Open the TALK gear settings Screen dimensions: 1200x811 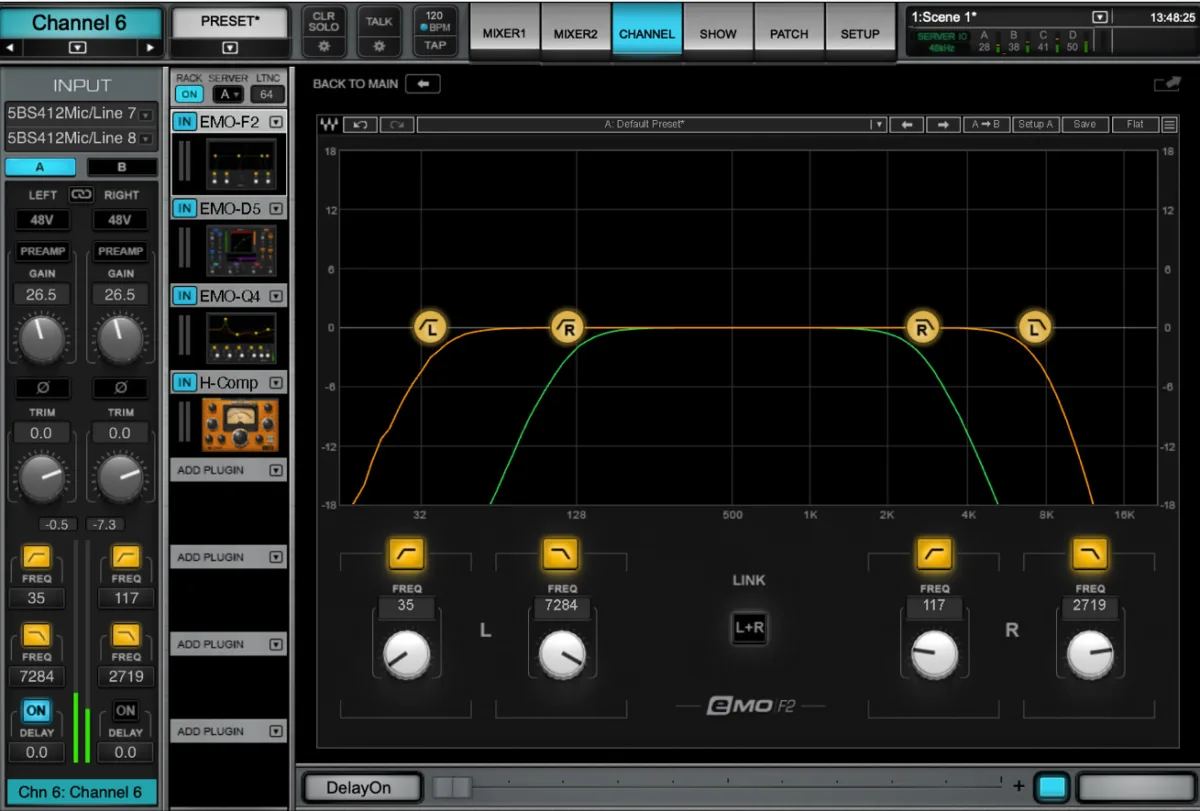tap(379, 46)
